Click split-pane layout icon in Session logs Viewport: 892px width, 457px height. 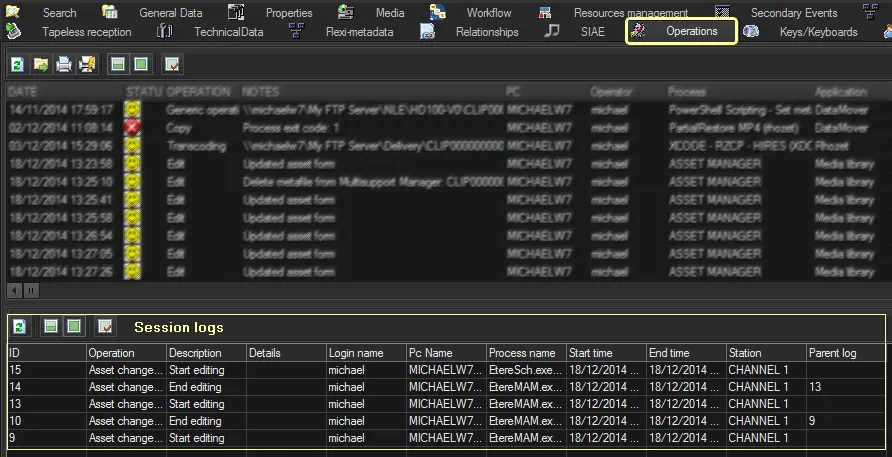(x=51, y=327)
